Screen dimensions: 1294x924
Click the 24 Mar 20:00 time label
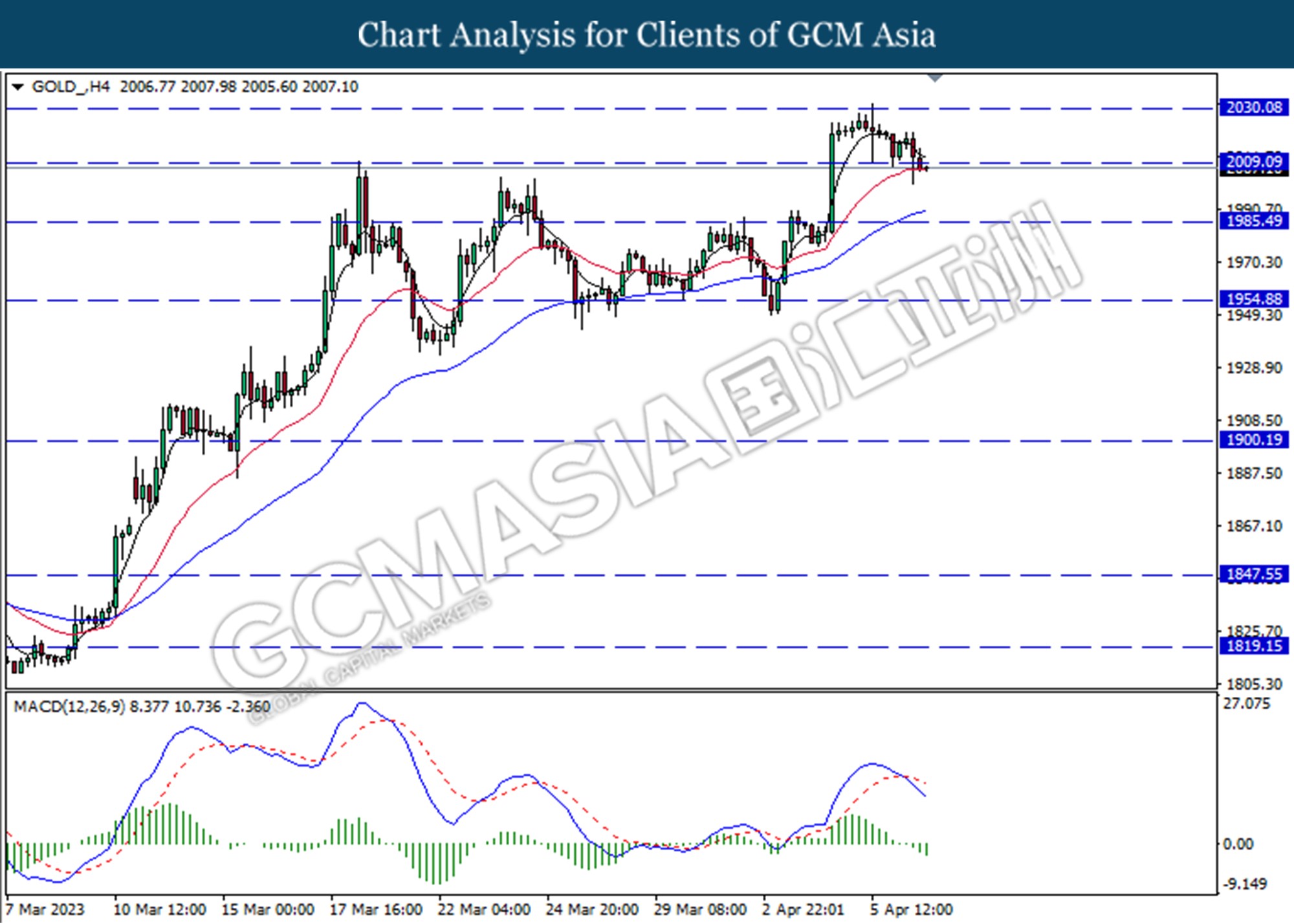tap(592, 910)
